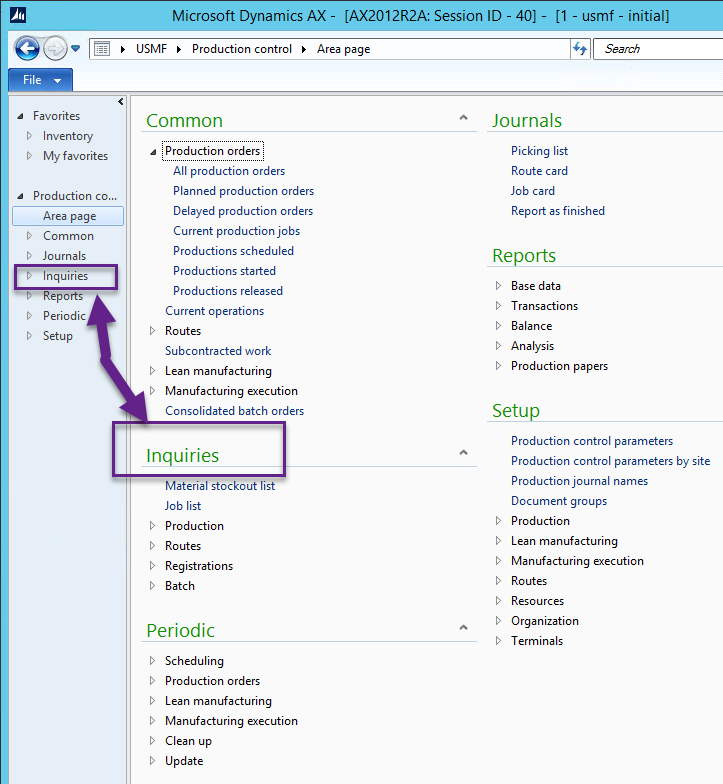Open Picking list journal
Image resolution: width=723 pixels, height=784 pixels.
pyautogui.click(x=540, y=151)
